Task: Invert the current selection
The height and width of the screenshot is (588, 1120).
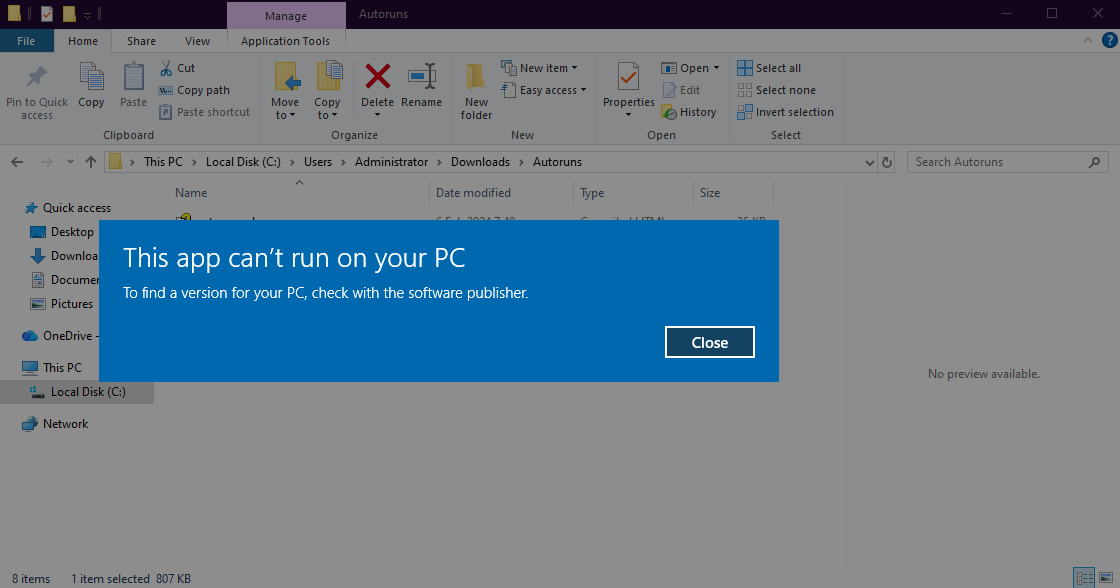Action: [x=786, y=111]
